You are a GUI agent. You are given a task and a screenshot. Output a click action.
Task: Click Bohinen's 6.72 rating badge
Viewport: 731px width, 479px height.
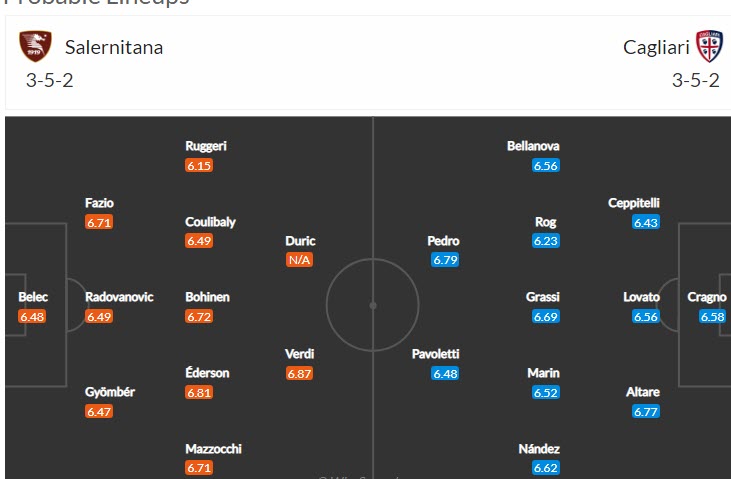point(199,316)
